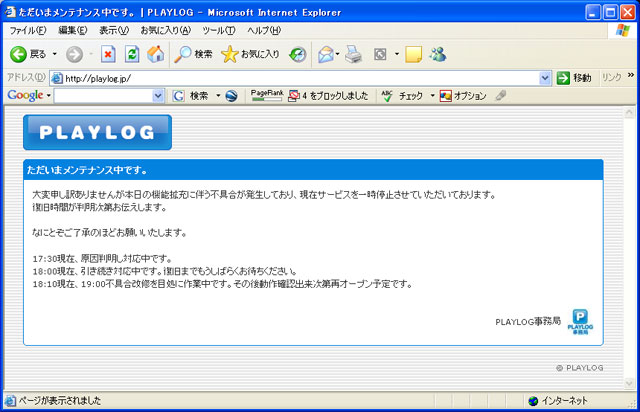Open the Messenger people icon
Viewport: 640px width, 412px height.
(438, 54)
